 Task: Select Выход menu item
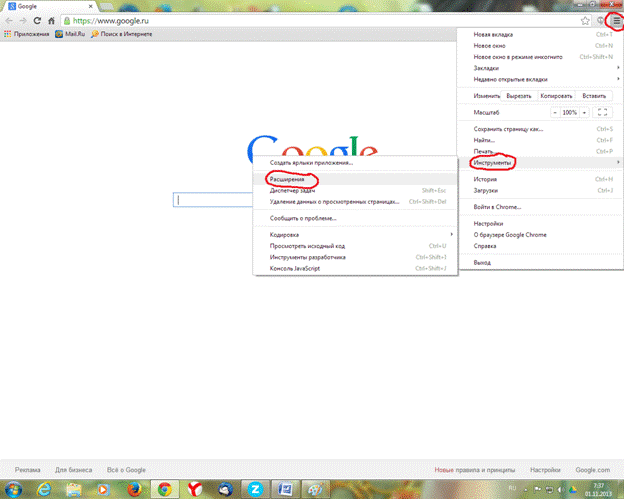[x=540, y=263]
